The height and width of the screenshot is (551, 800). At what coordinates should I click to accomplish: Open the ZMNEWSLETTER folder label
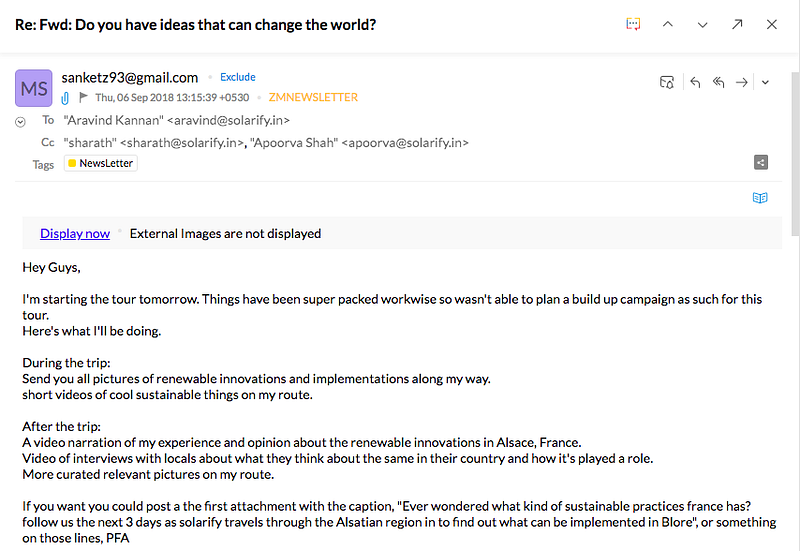[313, 97]
